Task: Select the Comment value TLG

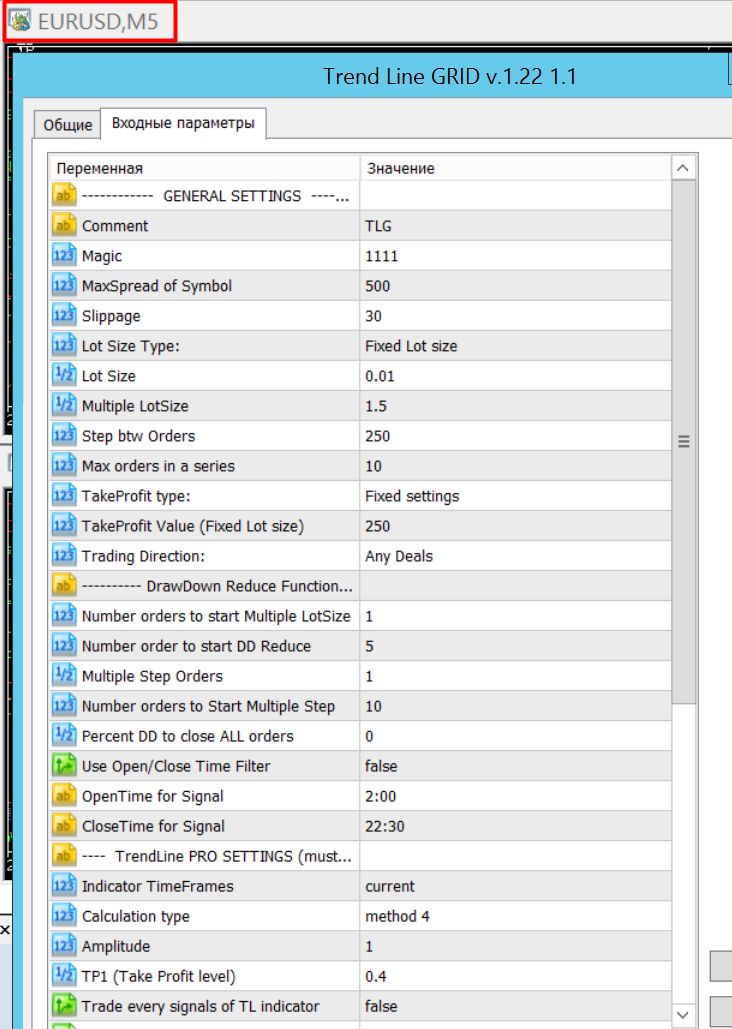Action: [x=515, y=226]
